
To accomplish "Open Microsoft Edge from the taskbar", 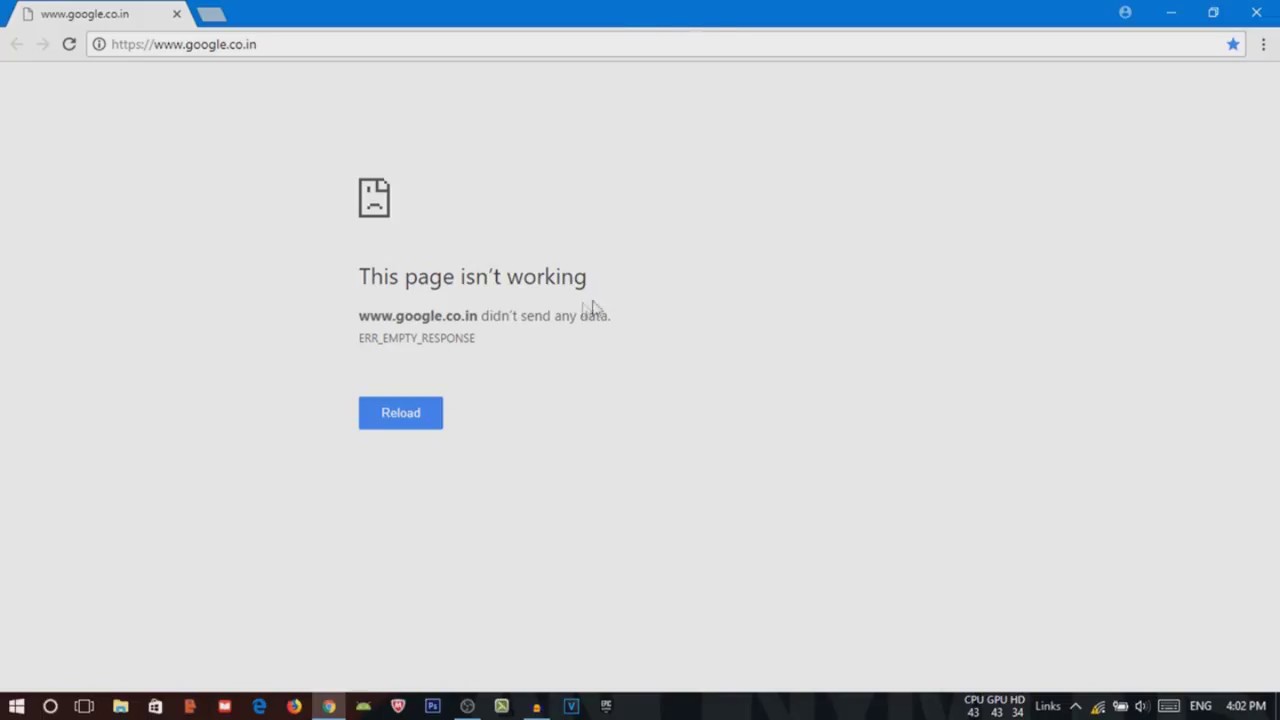I will (259, 706).
